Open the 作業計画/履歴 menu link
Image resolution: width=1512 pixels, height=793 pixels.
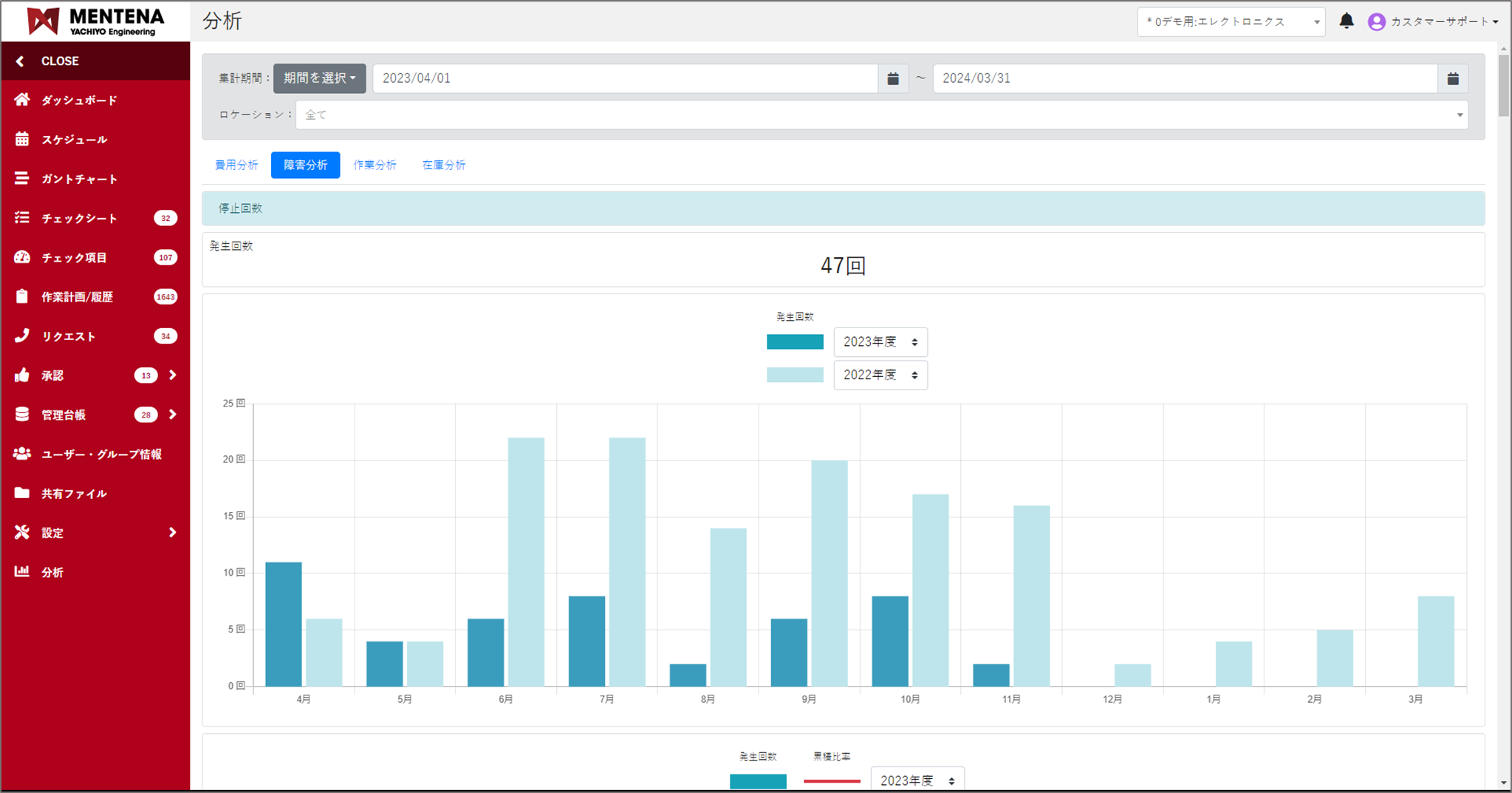[77, 296]
